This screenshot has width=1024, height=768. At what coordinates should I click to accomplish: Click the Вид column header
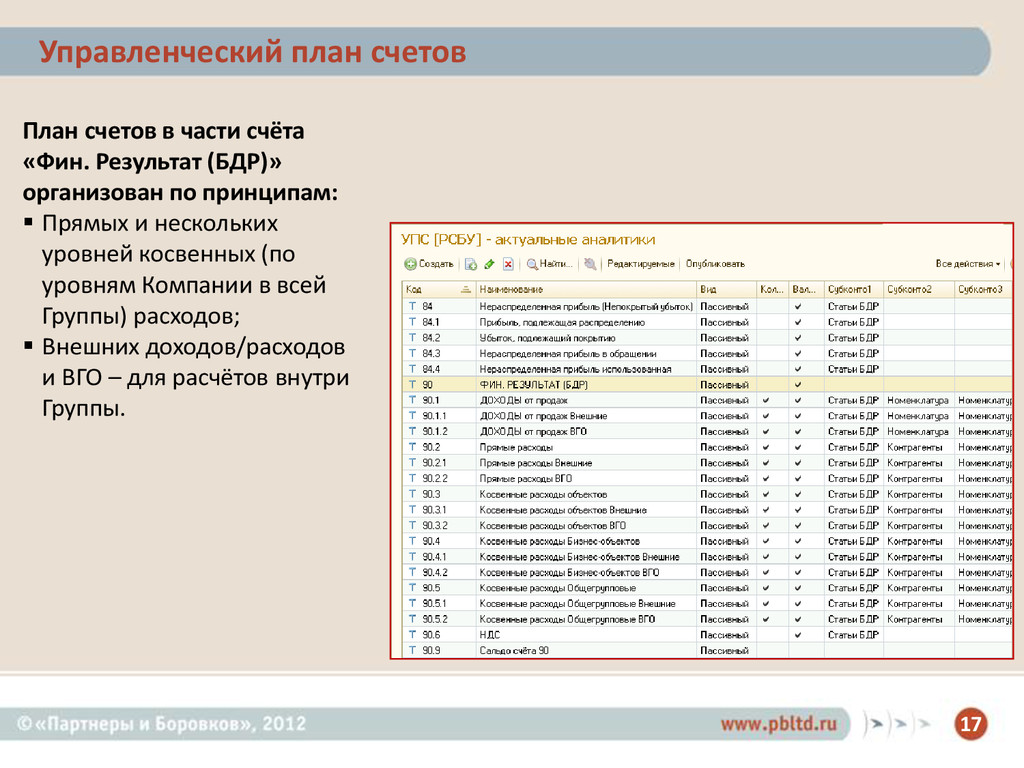[x=726, y=289]
